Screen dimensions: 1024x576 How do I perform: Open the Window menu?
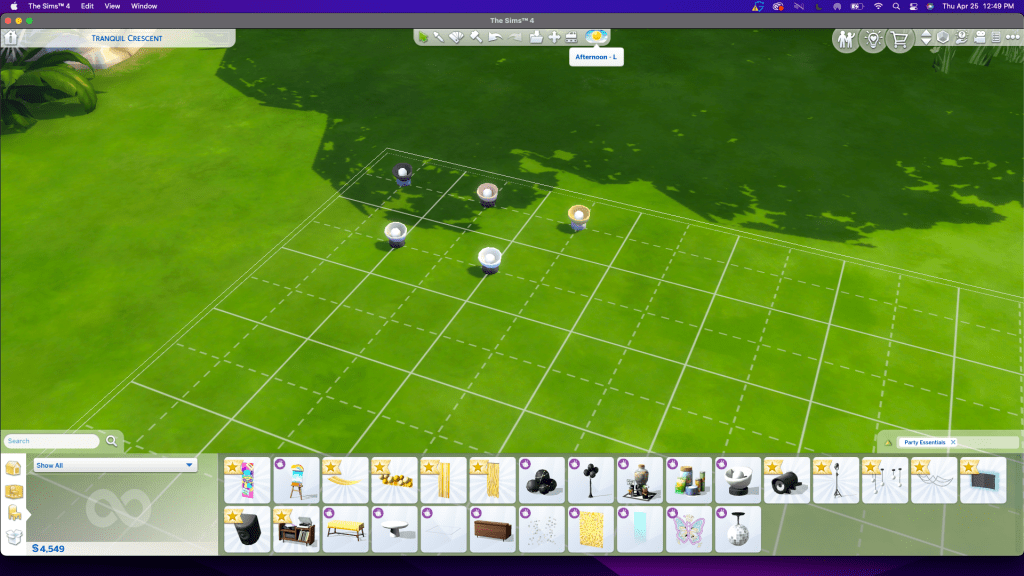(x=144, y=6)
